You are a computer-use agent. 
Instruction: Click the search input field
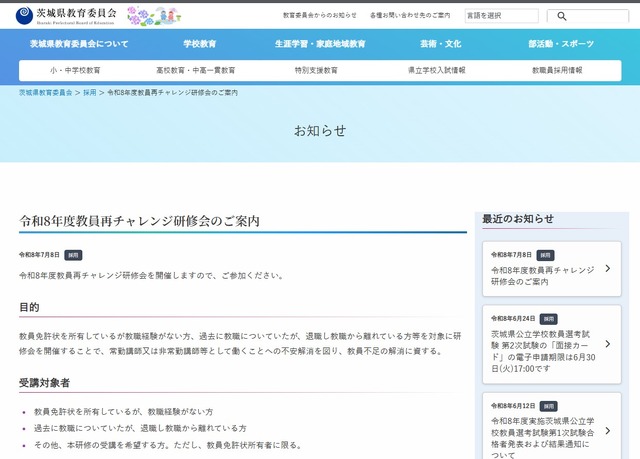(588, 16)
